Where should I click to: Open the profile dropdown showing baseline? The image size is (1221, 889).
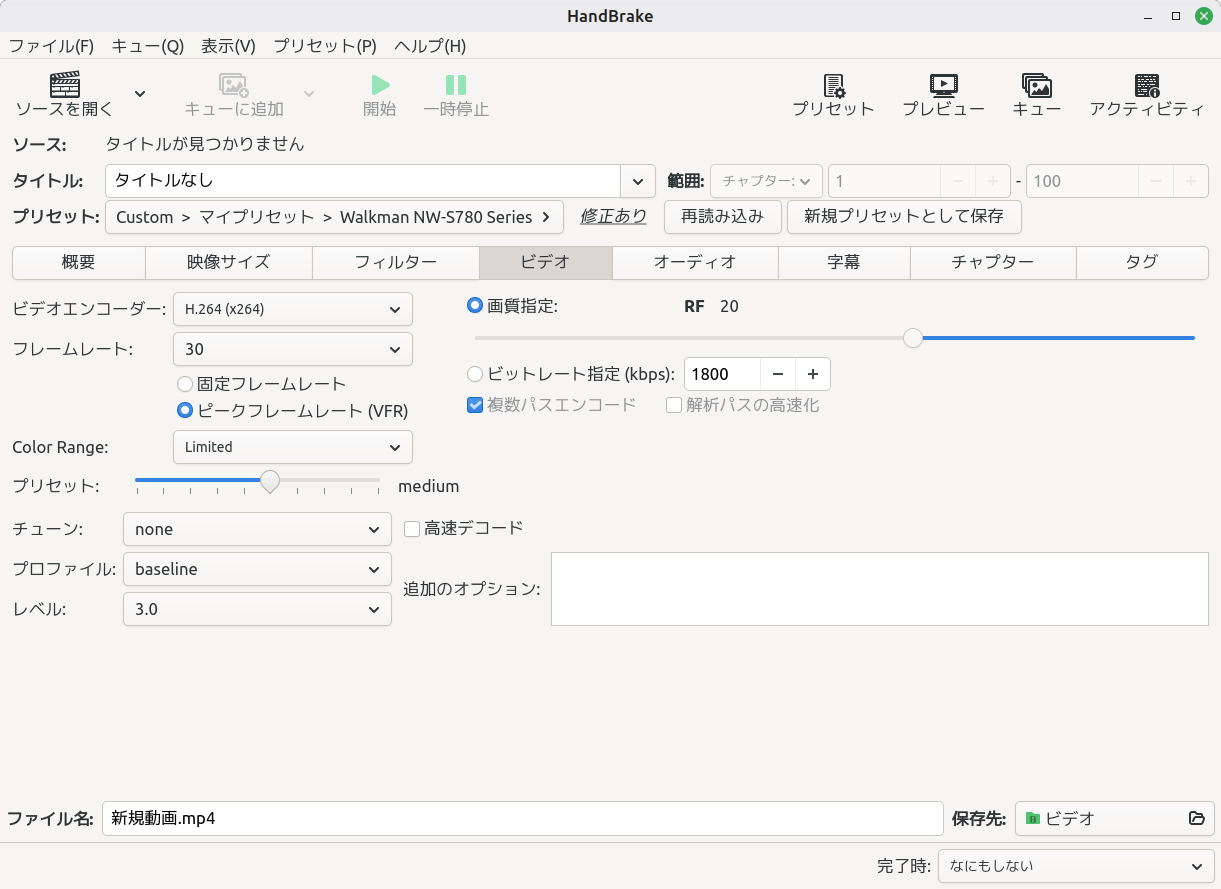[257, 569]
